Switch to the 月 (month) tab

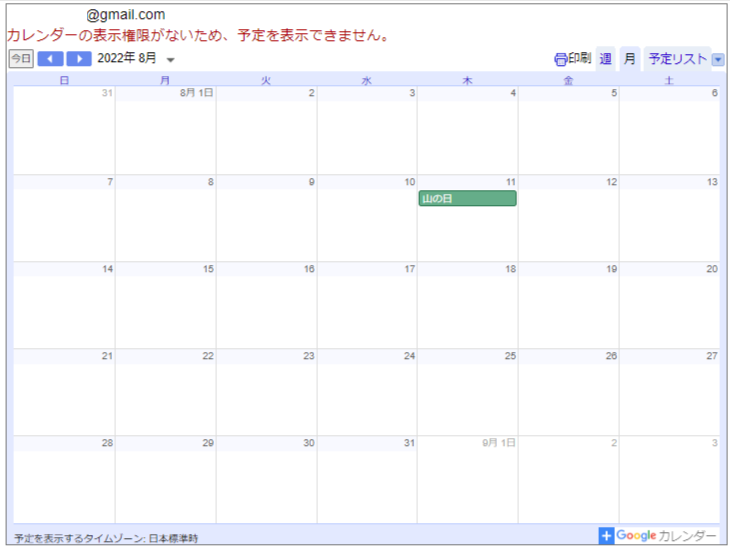coord(629,59)
